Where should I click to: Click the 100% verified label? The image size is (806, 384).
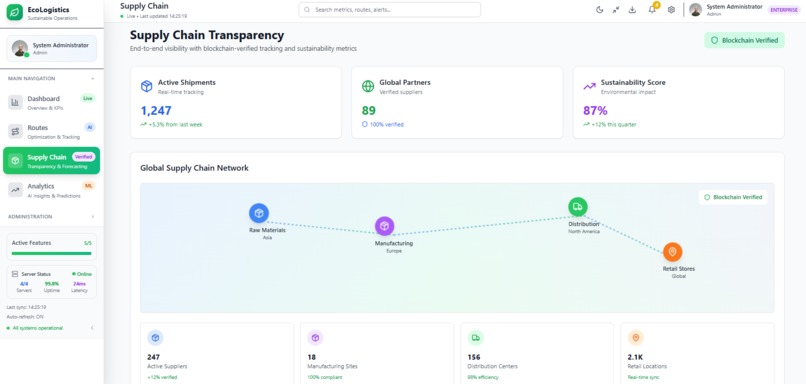(x=383, y=124)
